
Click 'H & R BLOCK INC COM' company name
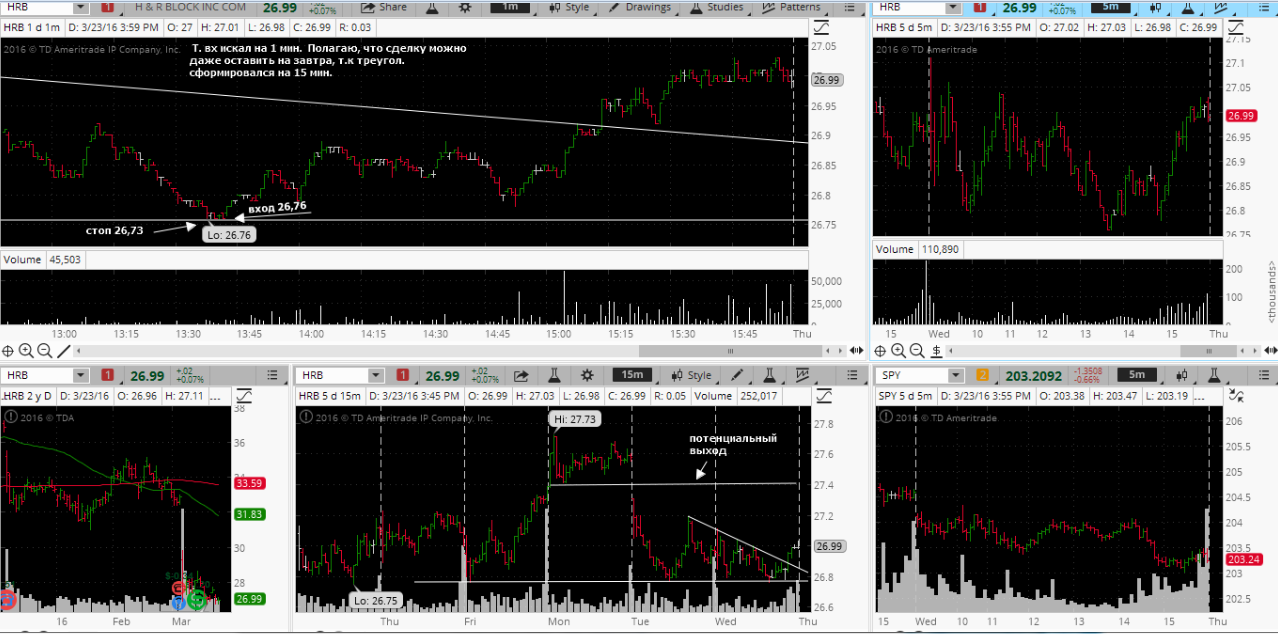point(188,7)
